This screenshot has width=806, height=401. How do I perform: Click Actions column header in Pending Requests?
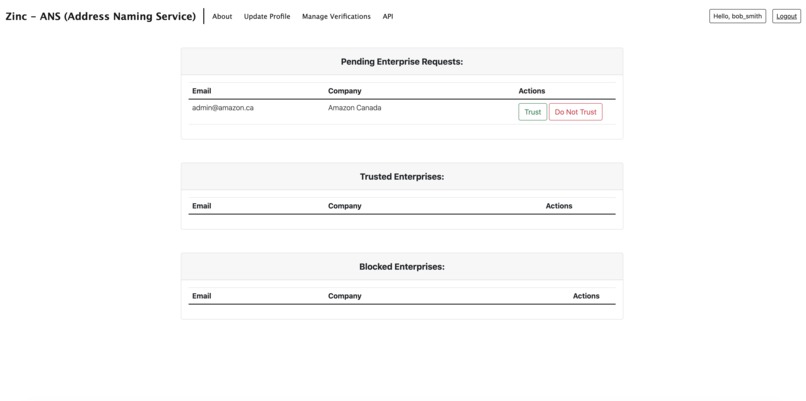[532, 91]
